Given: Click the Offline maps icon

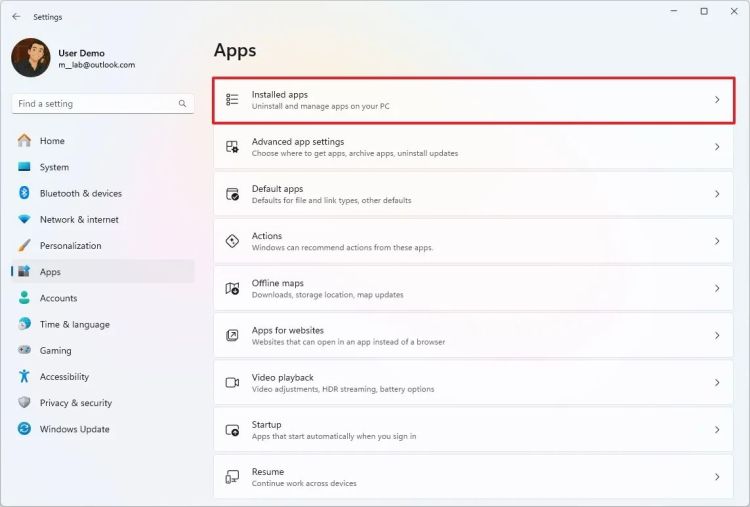Looking at the screenshot, I should [x=232, y=289].
